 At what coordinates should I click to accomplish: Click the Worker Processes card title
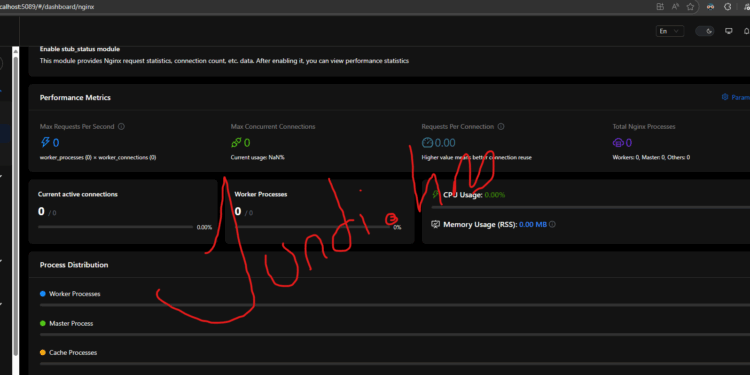point(261,194)
